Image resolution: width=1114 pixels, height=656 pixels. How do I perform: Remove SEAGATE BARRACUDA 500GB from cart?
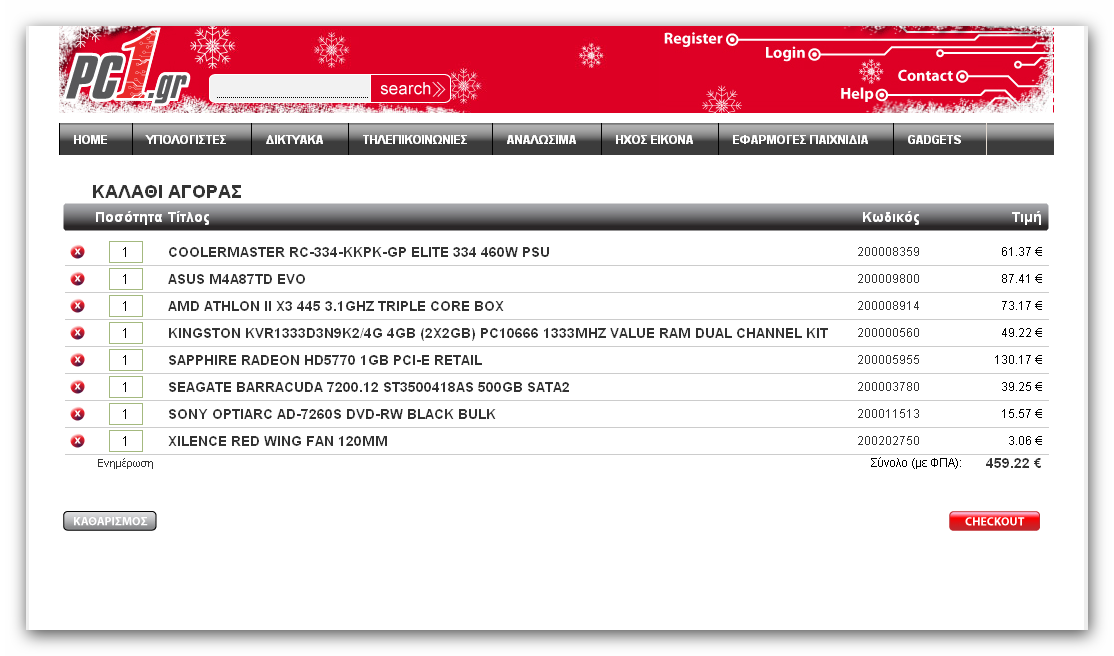77,387
